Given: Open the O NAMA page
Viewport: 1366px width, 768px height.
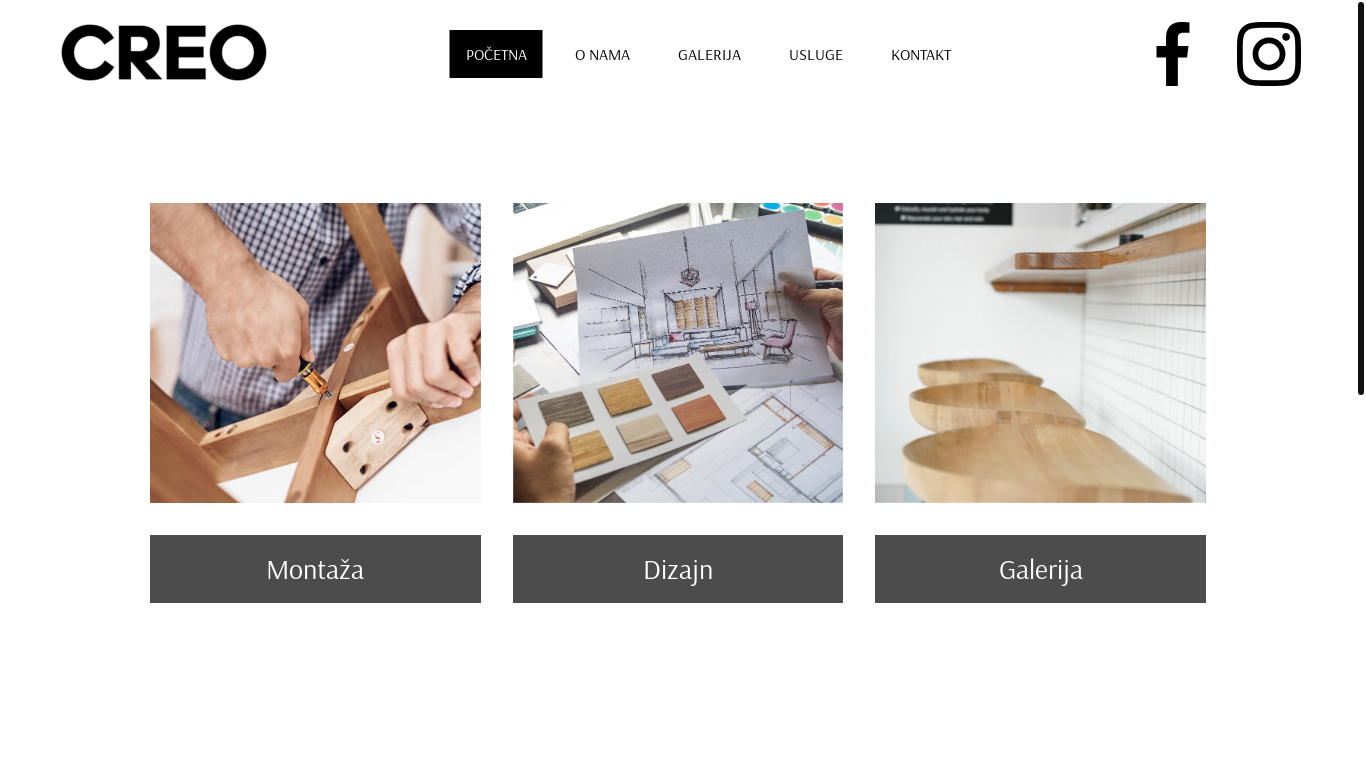Looking at the screenshot, I should [x=602, y=54].
